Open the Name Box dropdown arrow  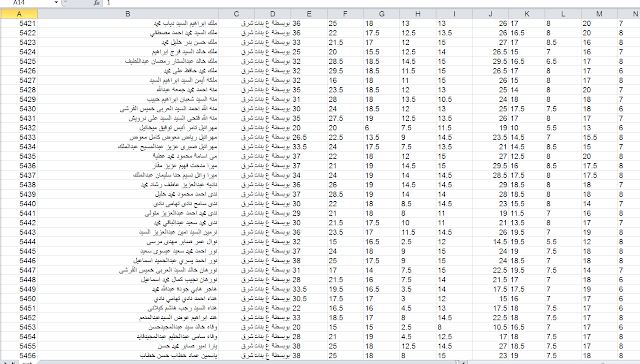pos(56,2)
